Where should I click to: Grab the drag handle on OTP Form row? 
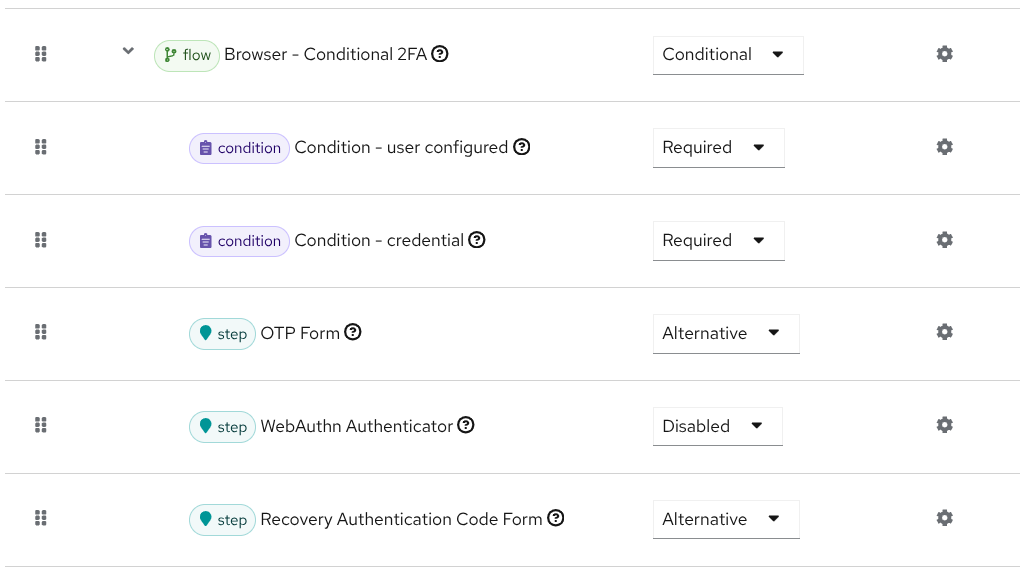point(41,332)
